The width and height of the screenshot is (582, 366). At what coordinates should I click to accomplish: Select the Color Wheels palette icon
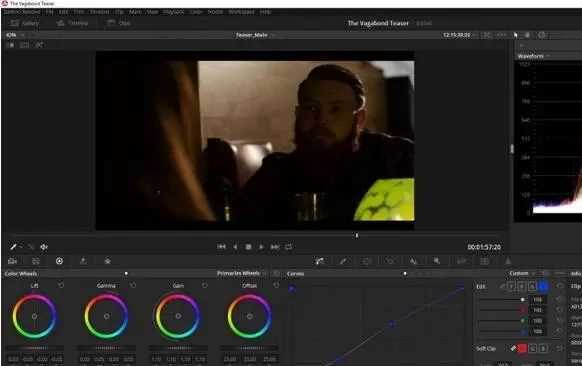click(x=59, y=261)
